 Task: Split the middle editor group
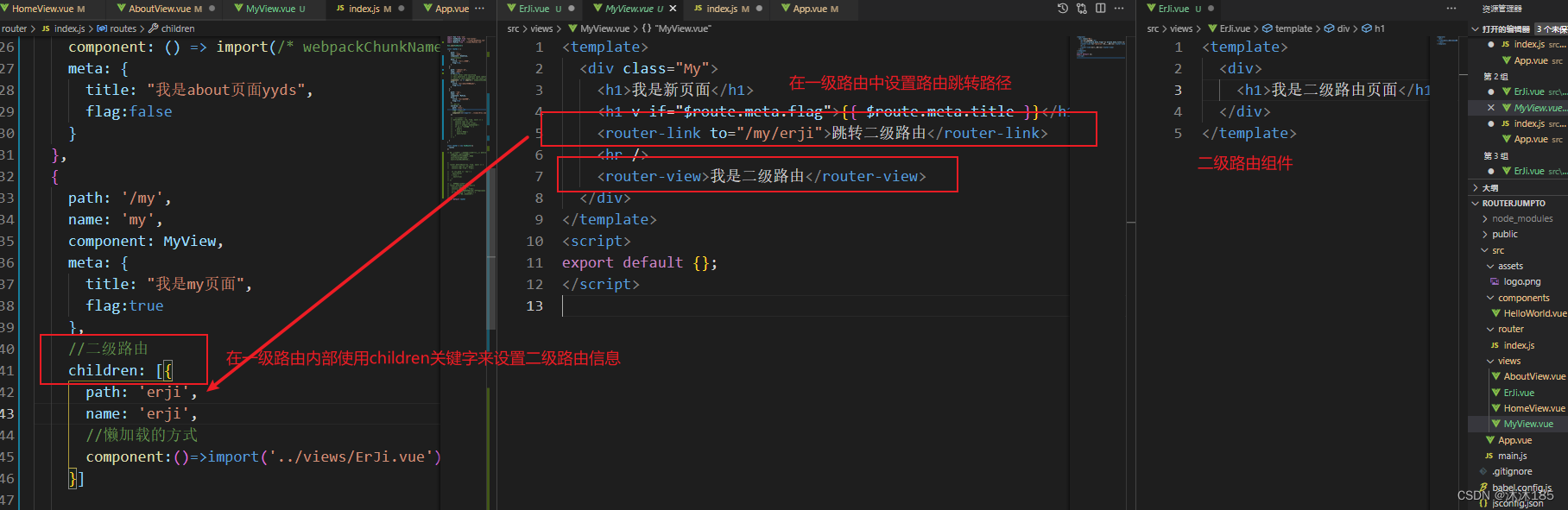1101,9
